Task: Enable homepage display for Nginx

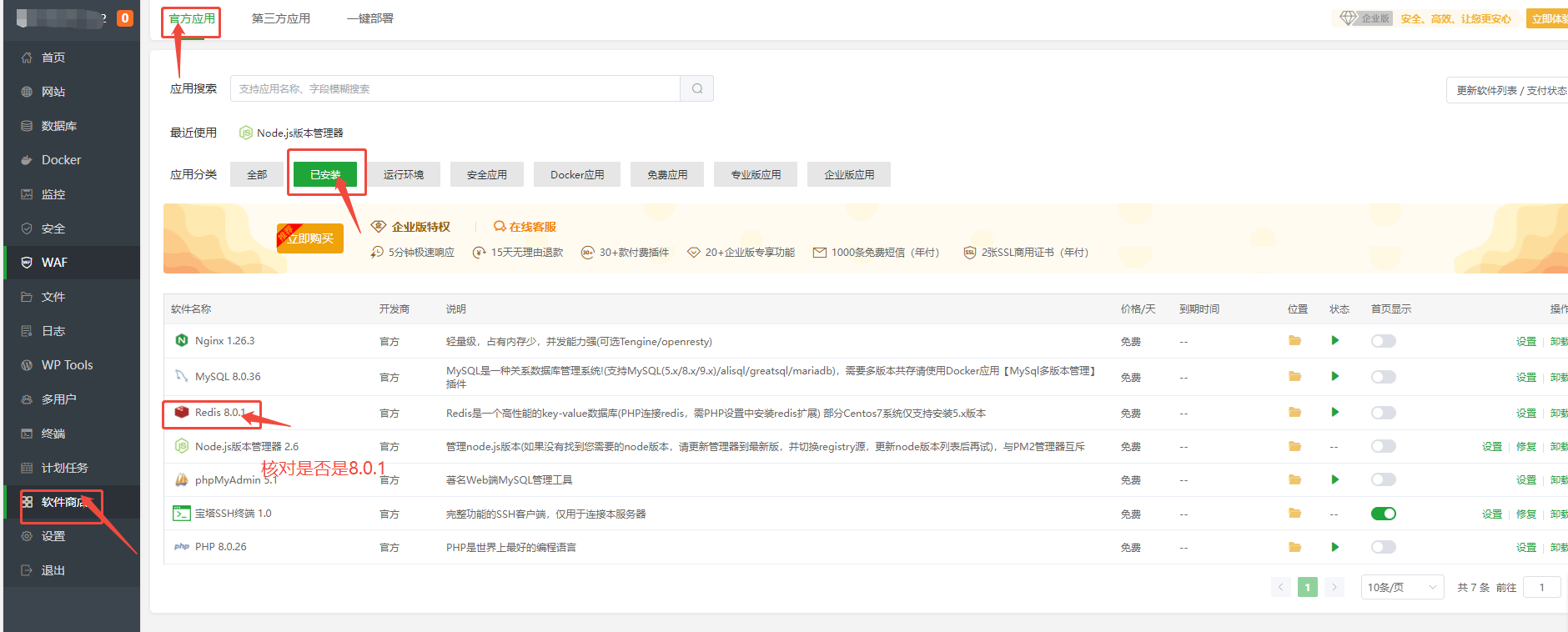Action: tap(1383, 341)
